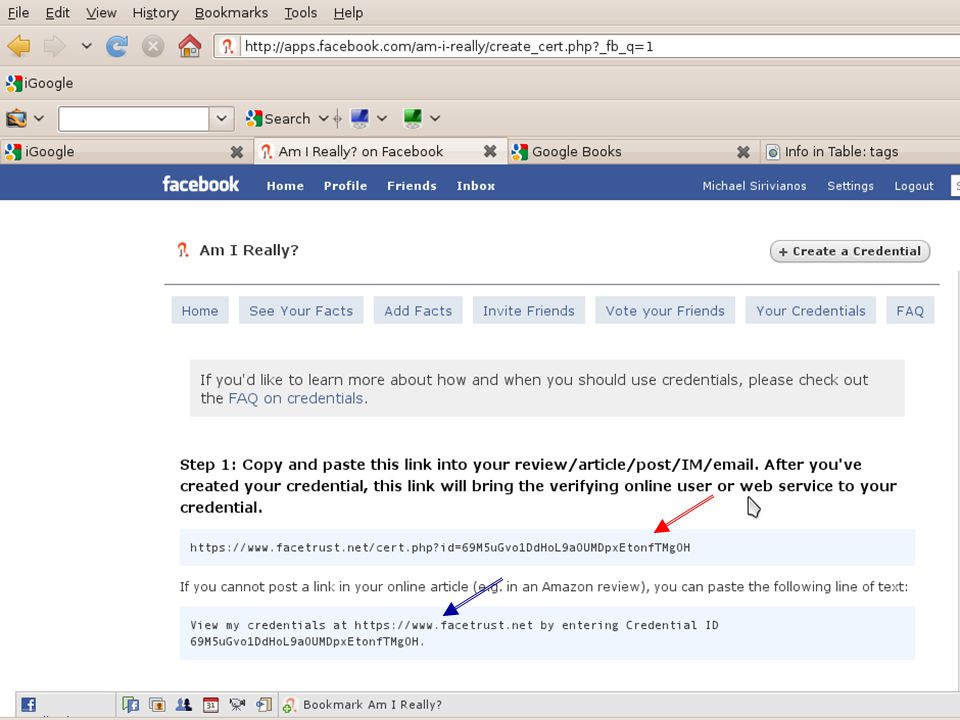Open the iGoogle bookmark in the bookmarks toolbar

(x=39, y=83)
